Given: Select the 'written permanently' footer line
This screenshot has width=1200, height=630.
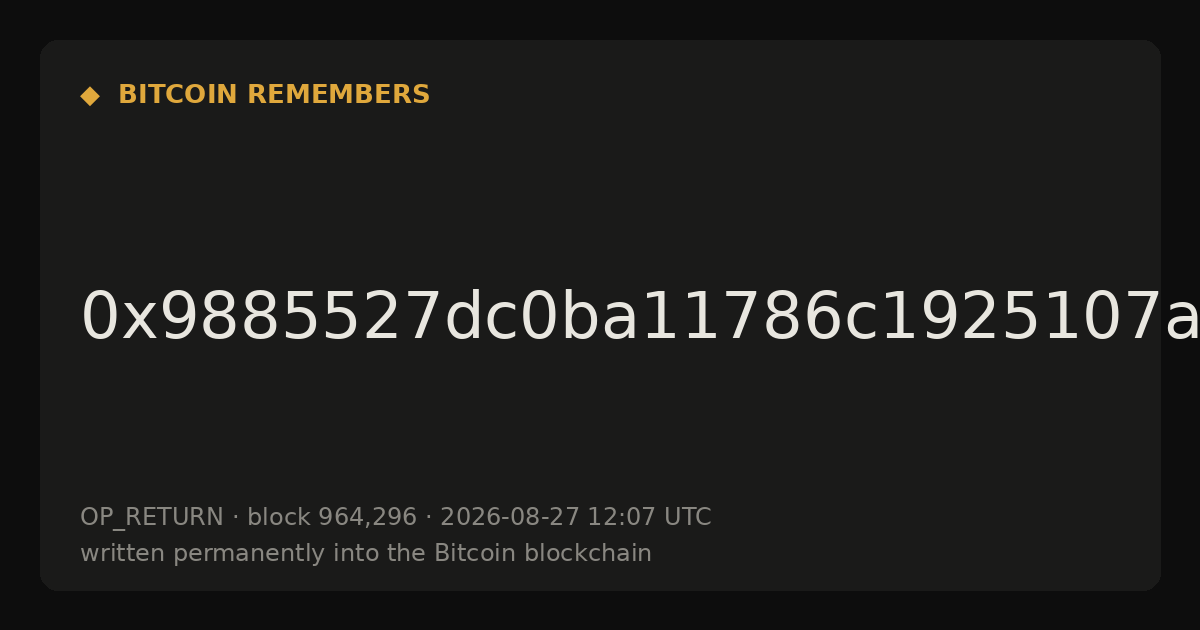Looking at the screenshot, I should point(366,554).
